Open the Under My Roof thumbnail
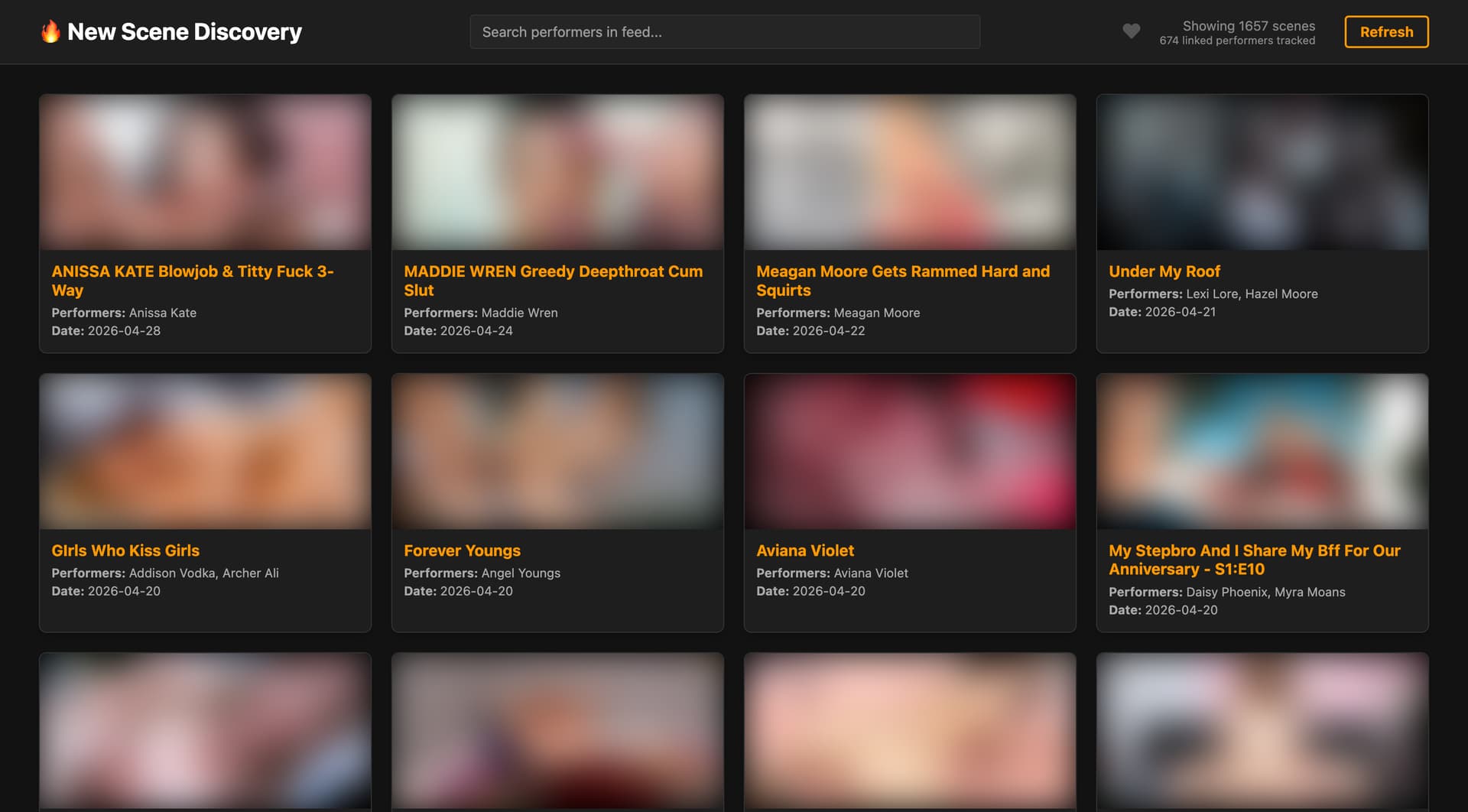Viewport: 1468px width, 812px height. tap(1262, 172)
